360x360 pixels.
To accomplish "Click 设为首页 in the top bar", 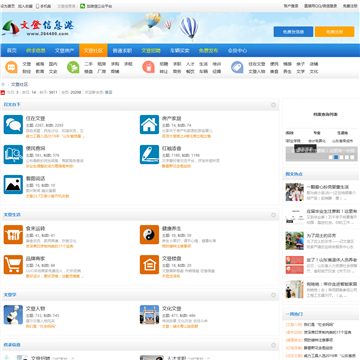I will click(x=8, y=6).
